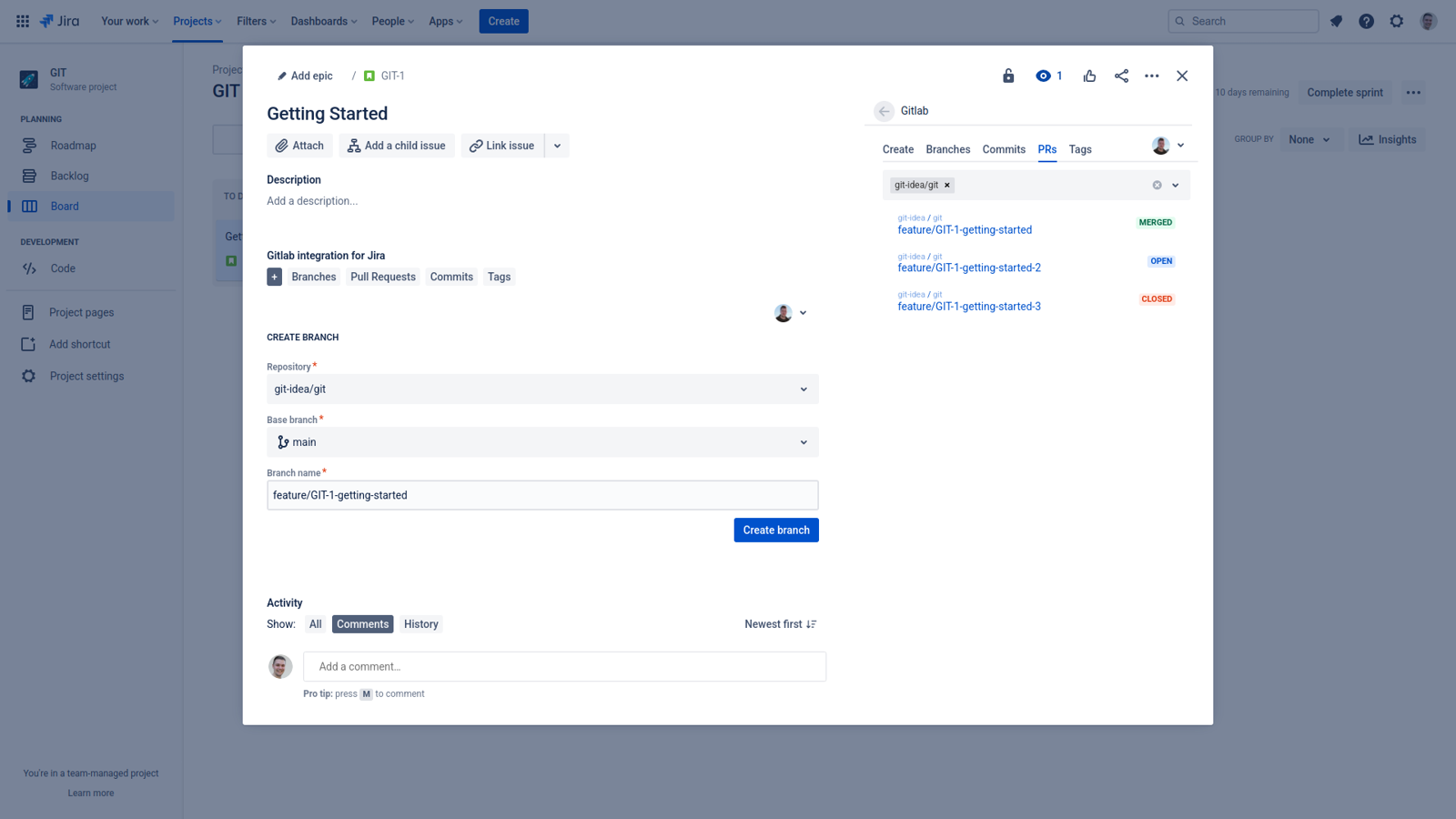Open user profile avatar in top bar

[x=1428, y=21]
